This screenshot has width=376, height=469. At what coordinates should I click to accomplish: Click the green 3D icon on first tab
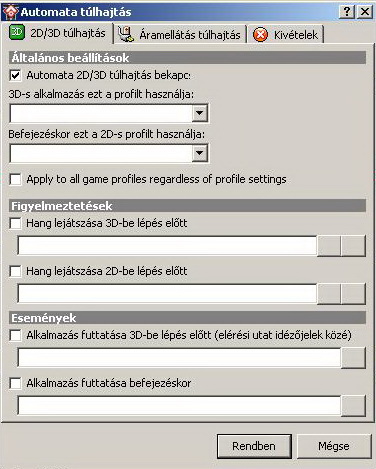click(17, 32)
